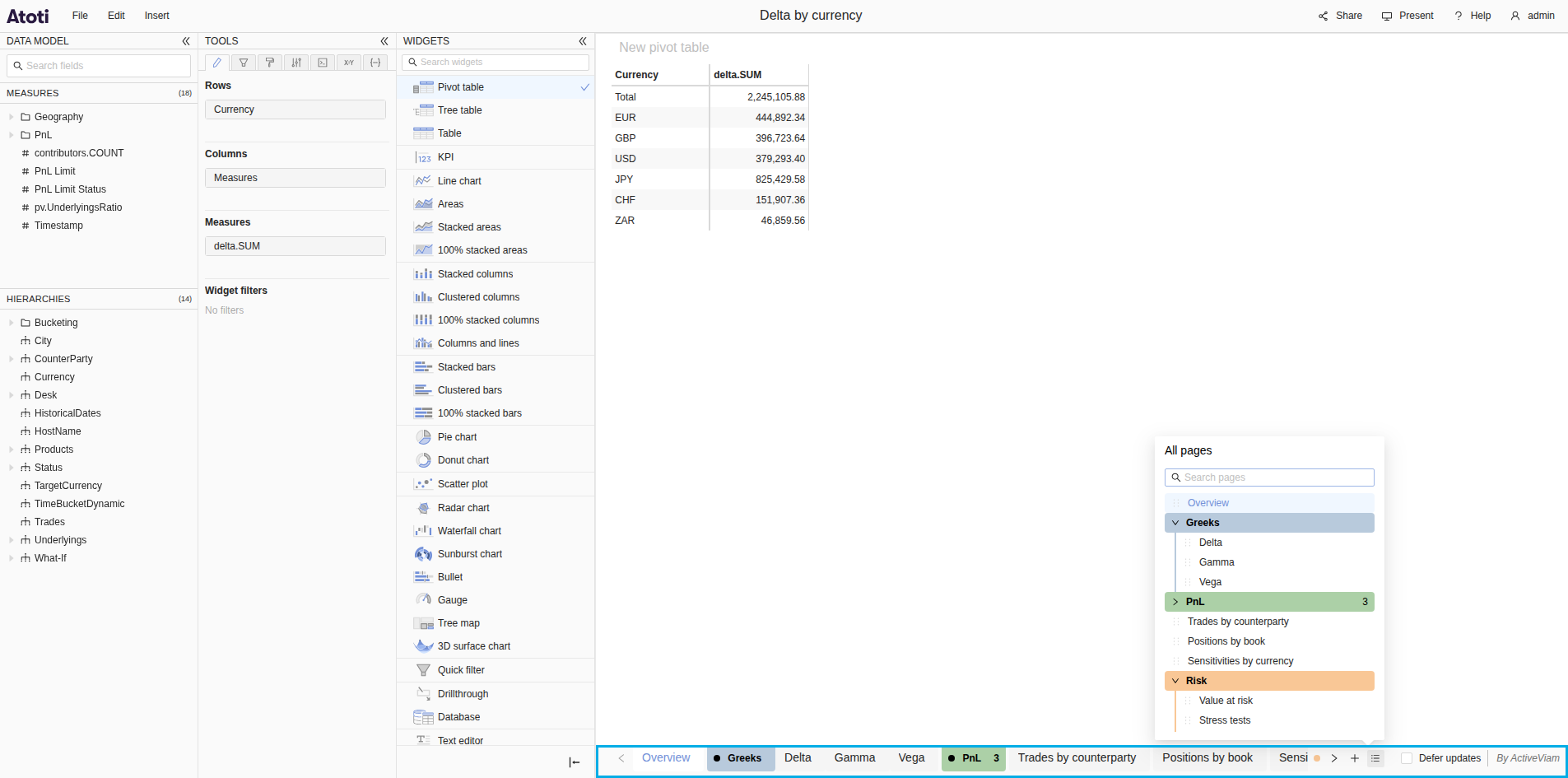Click the delta.SUM field in Measures
Viewport: 1568px width, 778px height.
[x=295, y=246]
